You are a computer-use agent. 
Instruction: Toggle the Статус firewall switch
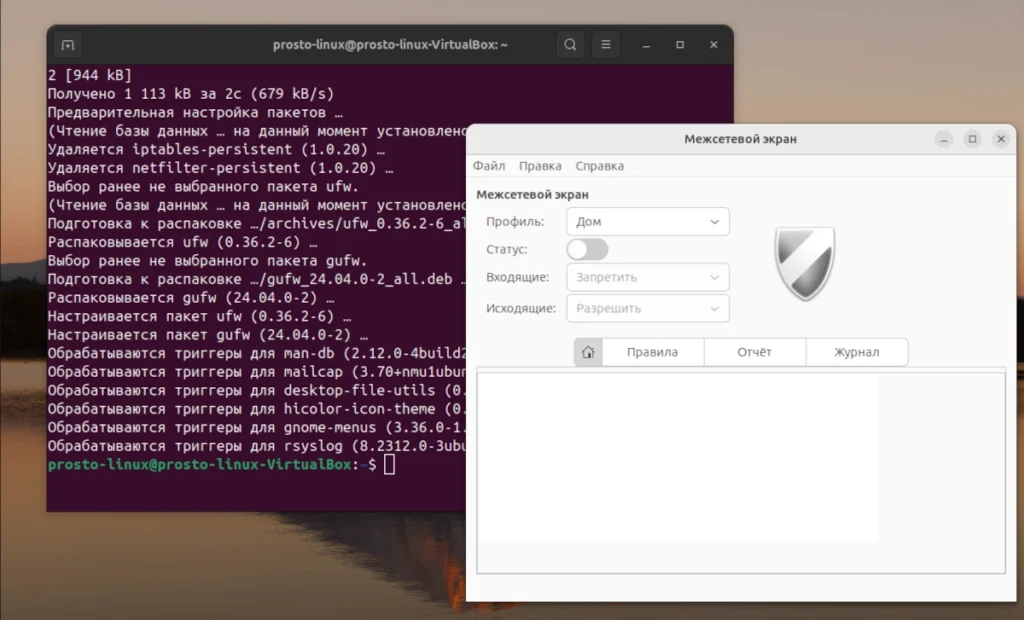tap(587, 250)
